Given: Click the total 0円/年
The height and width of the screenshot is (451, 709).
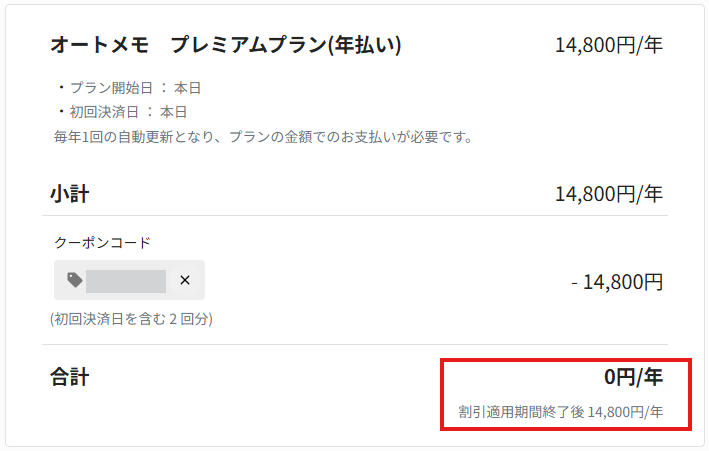Looking at the screenshot, I should (x=633, y=377).
